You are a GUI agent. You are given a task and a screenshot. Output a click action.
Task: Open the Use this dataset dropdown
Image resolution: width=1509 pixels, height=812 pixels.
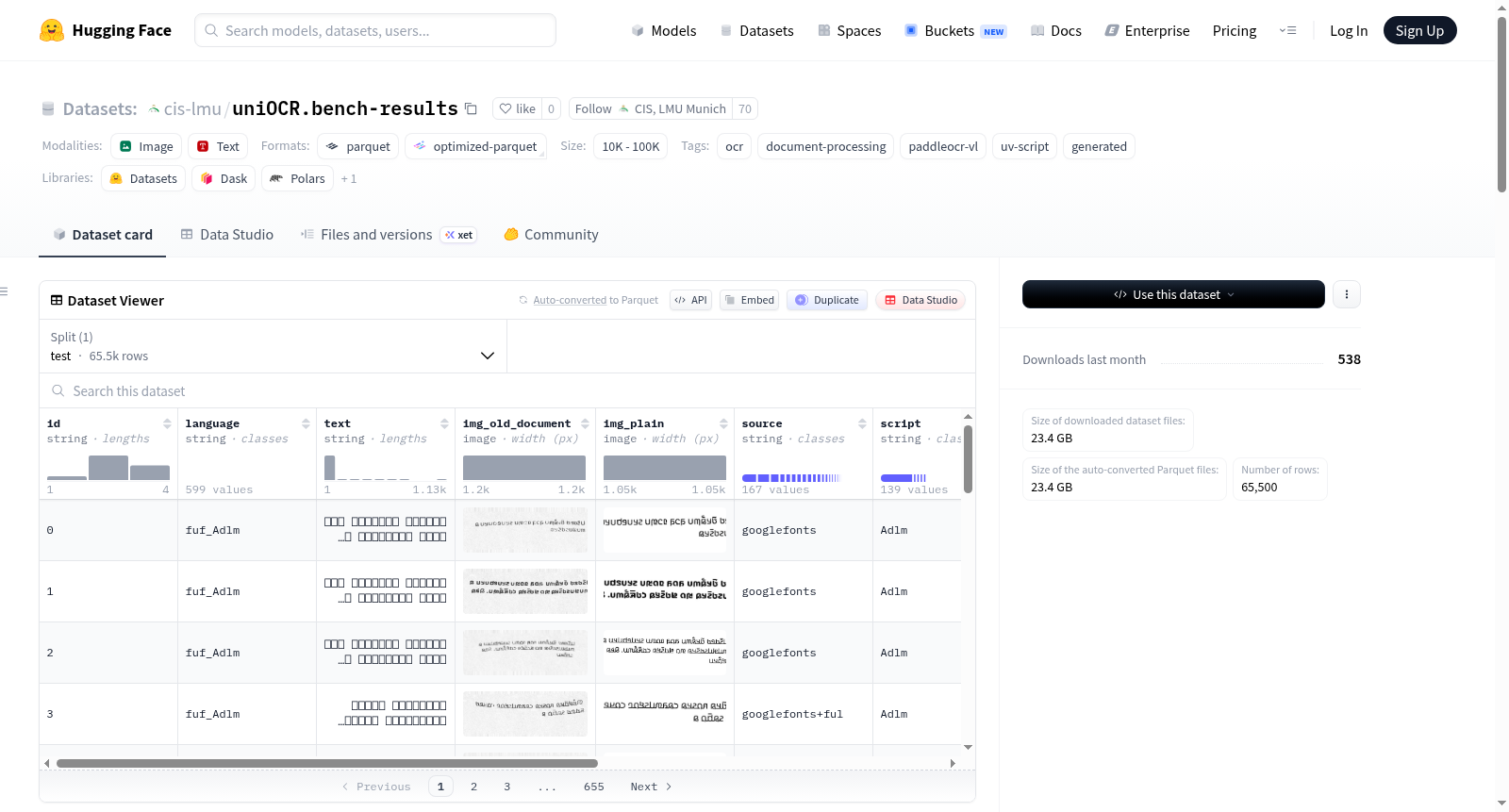point(1173,294)
